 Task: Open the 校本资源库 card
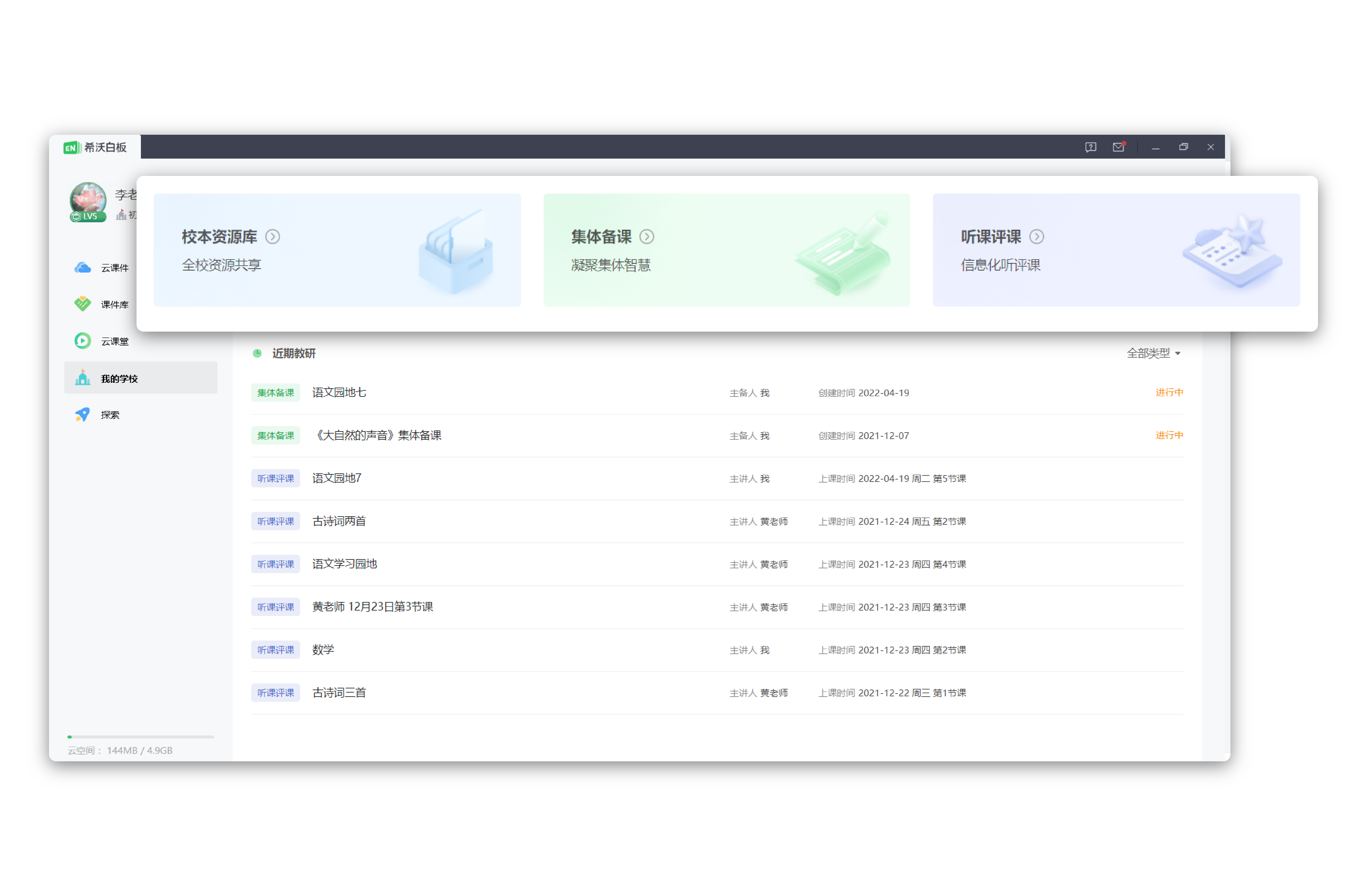click(337, 250)
